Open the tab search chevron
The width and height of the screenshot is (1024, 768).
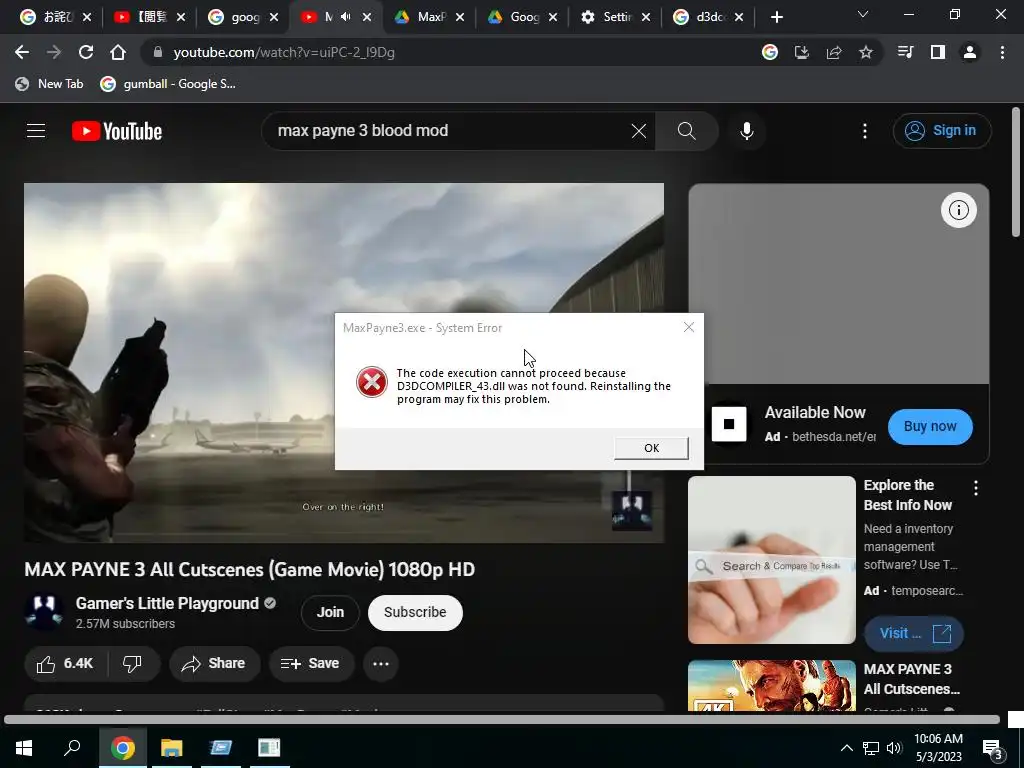pos(863,14)
